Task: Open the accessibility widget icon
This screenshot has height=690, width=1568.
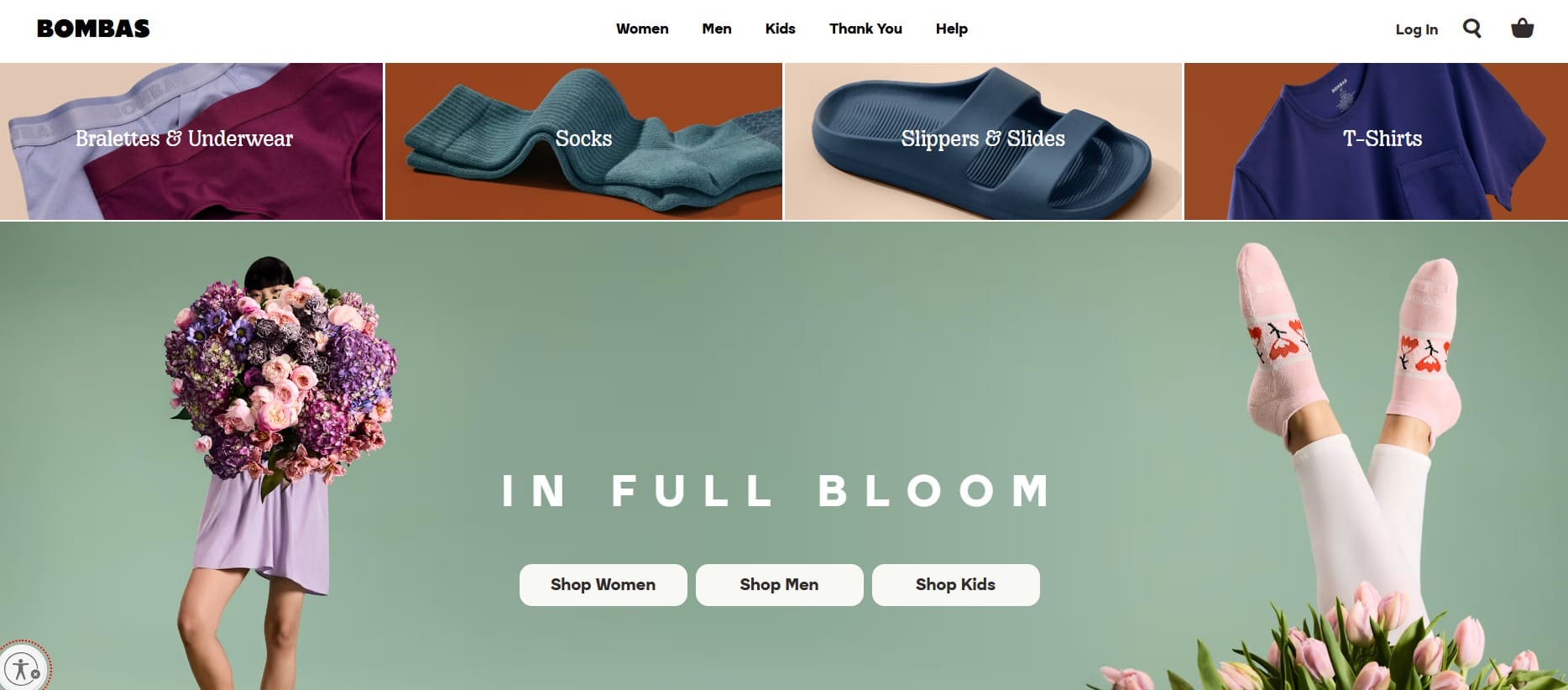Action: click(x=23, y=670)
